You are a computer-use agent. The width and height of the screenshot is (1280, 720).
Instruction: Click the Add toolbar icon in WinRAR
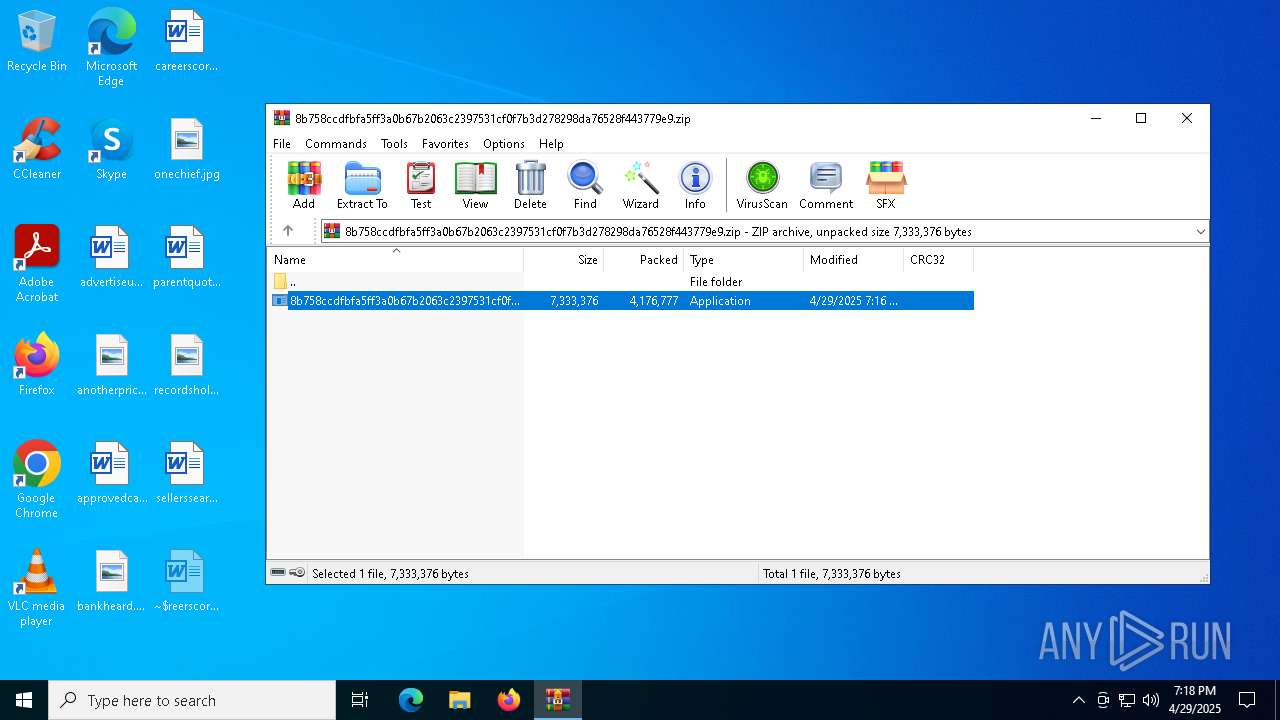pos(304,185)
